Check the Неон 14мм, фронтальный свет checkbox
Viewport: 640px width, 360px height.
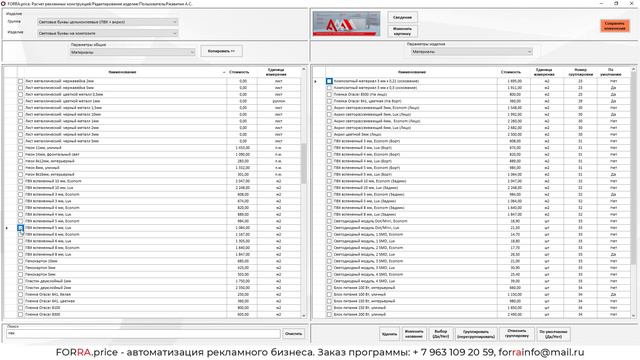click(20, 154)
